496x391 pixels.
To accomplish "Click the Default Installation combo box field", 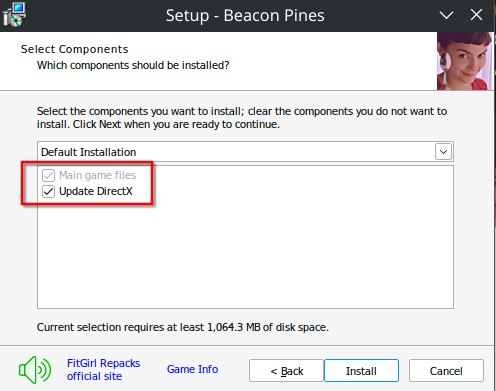I will point(245,152).
